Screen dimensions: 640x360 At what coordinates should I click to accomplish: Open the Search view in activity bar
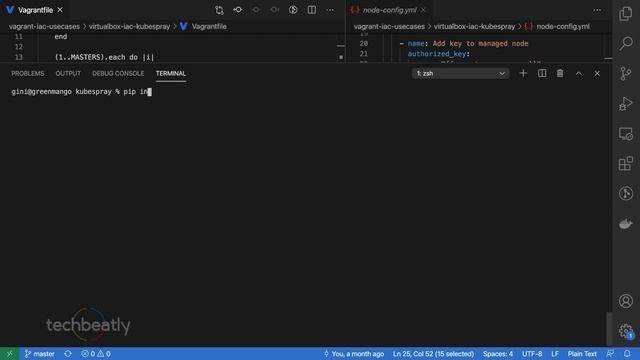626,43
